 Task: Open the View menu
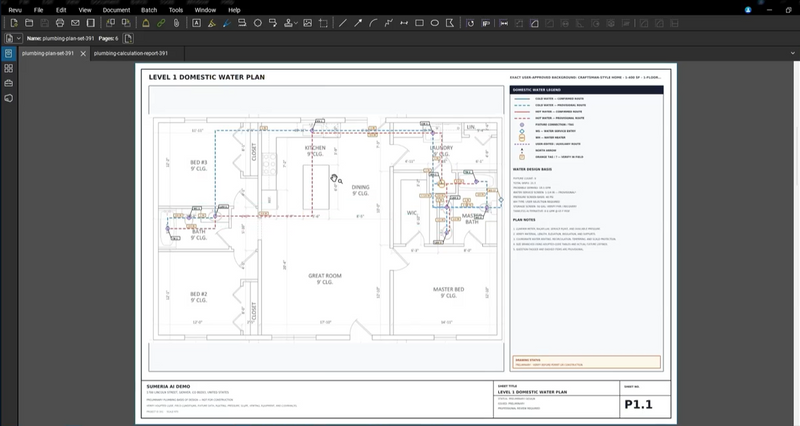click(x=85, y=10)
